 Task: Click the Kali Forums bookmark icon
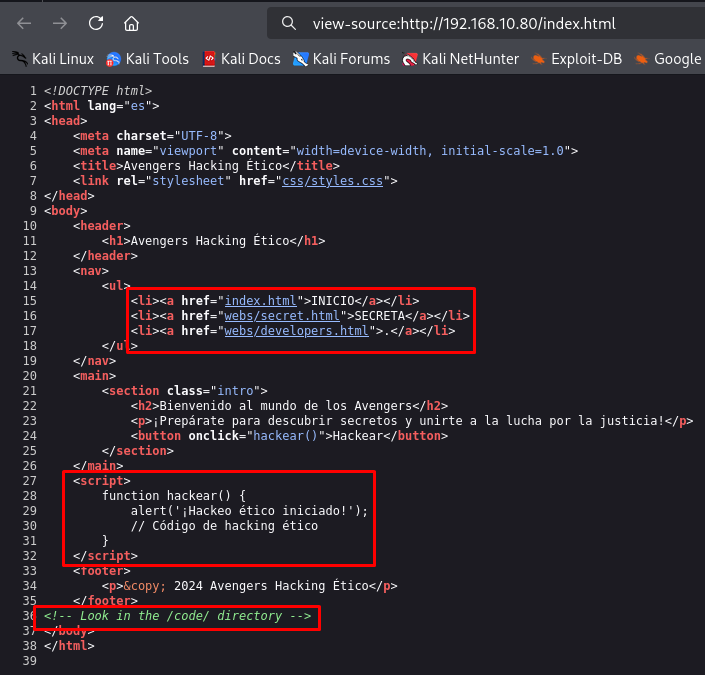(x=300, y=59)
